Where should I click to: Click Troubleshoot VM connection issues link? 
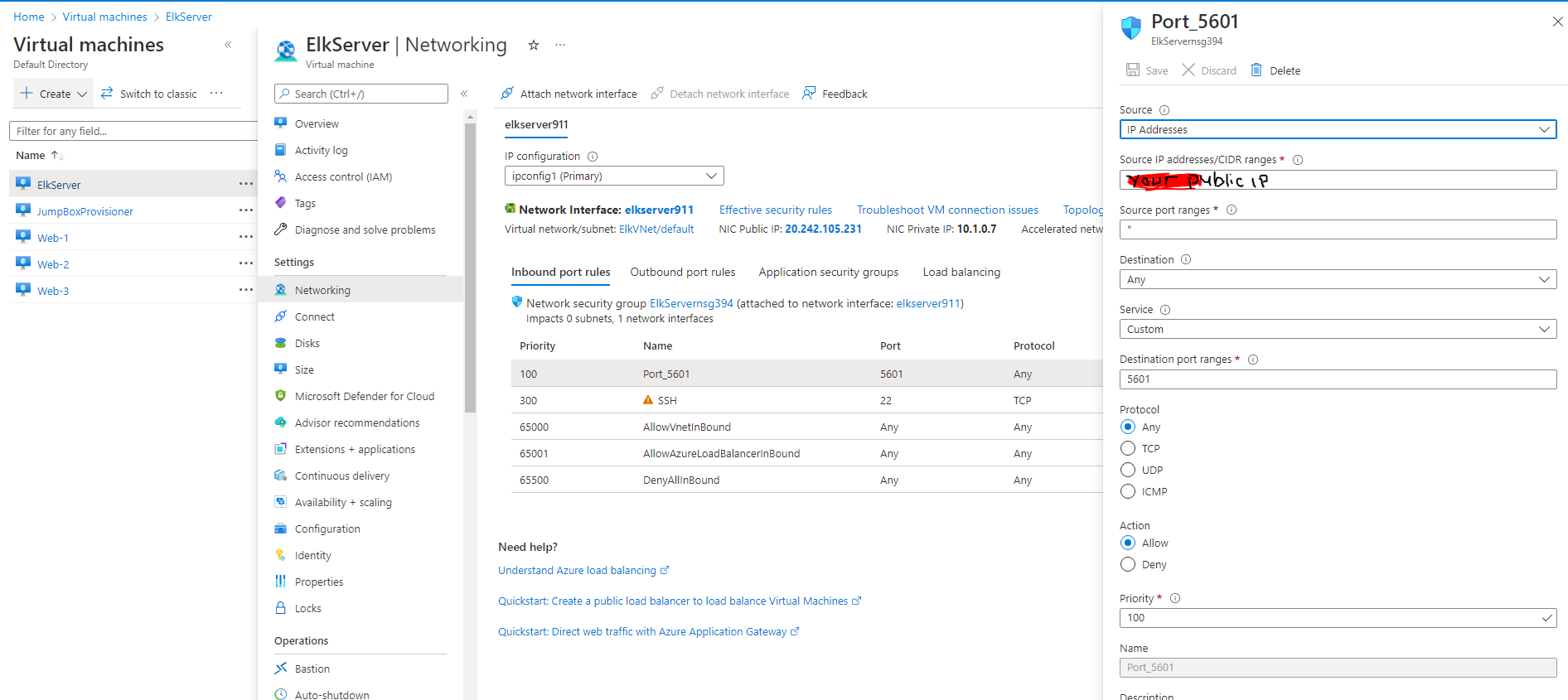click(x=947, y=210)
